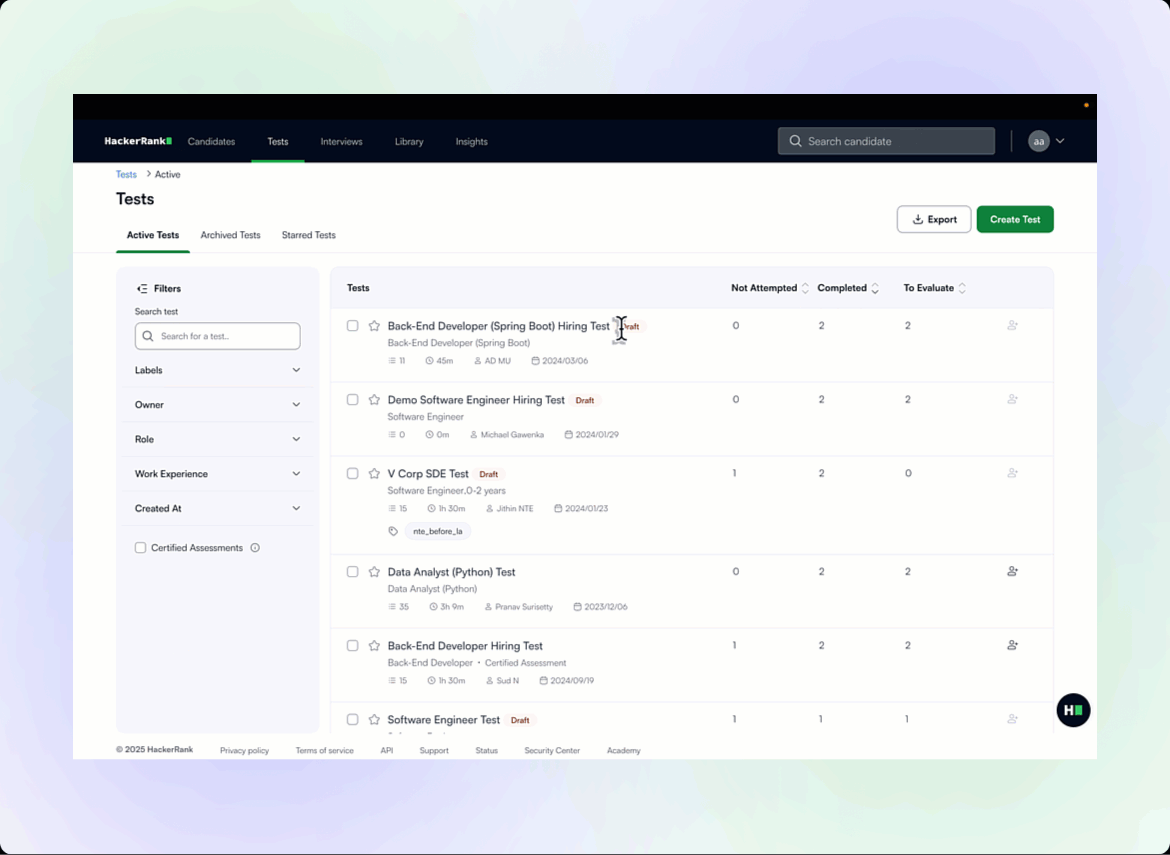
Task: Expand the Role filter
Action: pyautogui.click(x=217, y=439)
